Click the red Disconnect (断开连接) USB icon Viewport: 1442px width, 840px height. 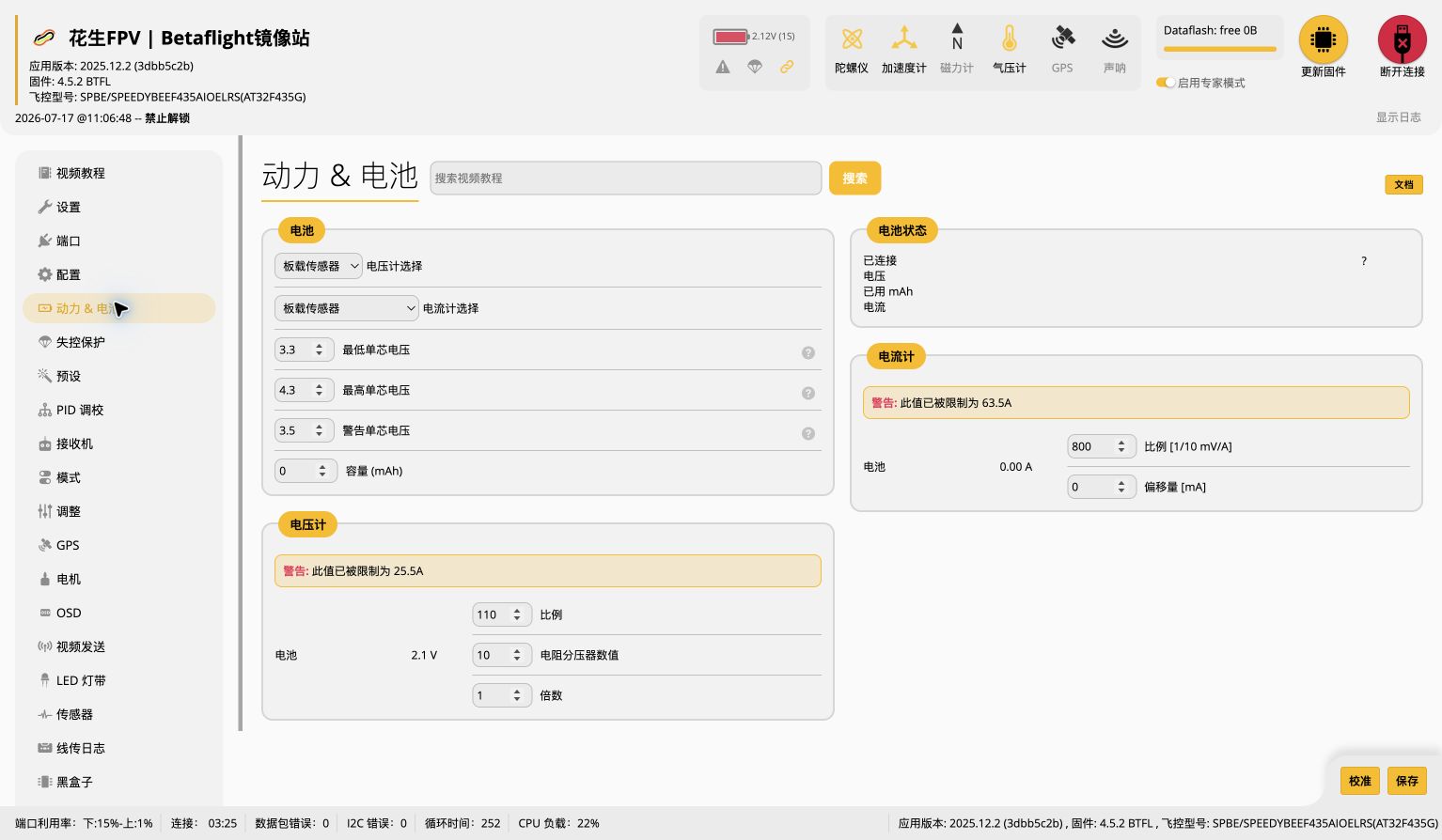(x=1402, y=39)
